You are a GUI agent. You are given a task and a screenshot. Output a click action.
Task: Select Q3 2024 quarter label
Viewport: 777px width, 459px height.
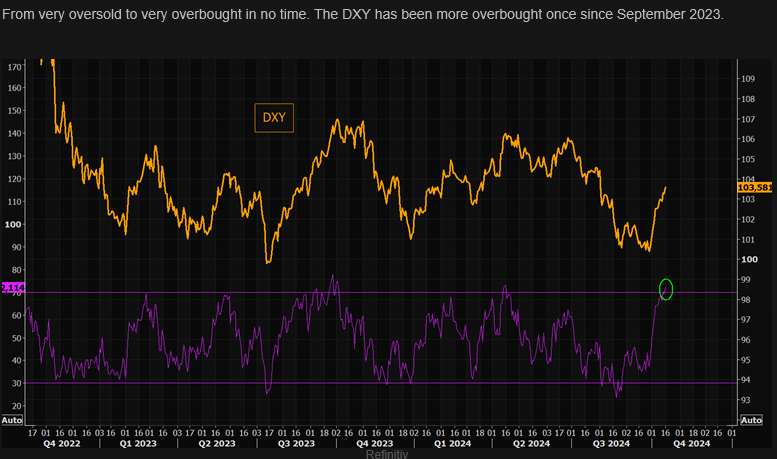pos(610,441)
